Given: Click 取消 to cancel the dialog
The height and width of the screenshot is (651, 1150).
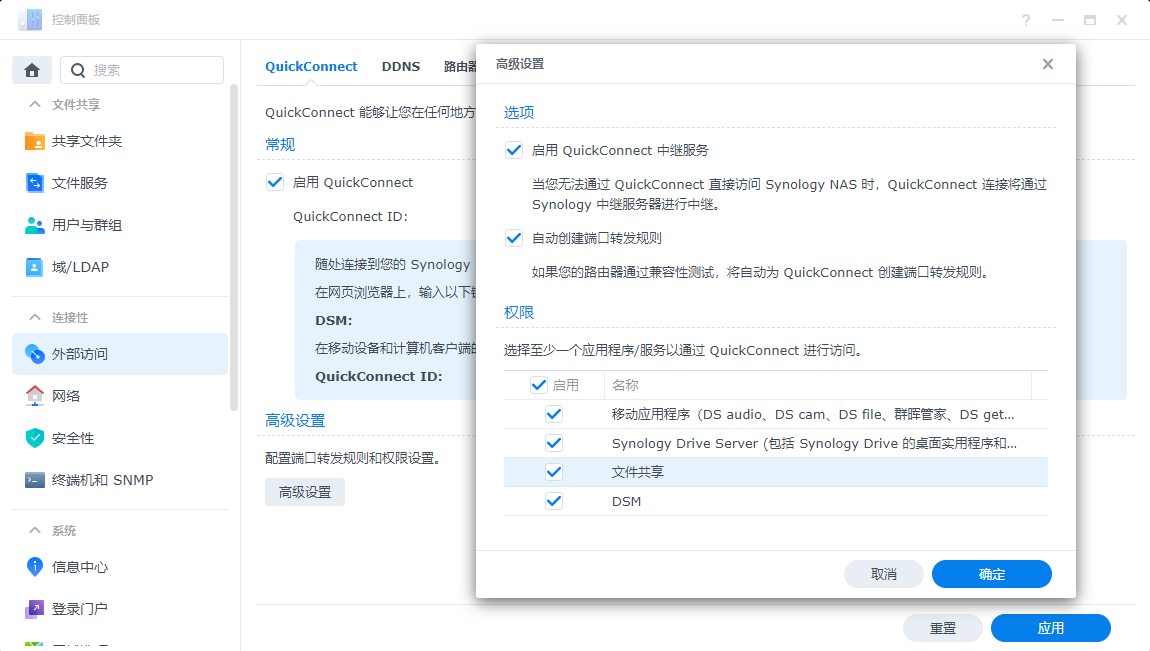Looking at the screenshot, I should click(884, 574).
